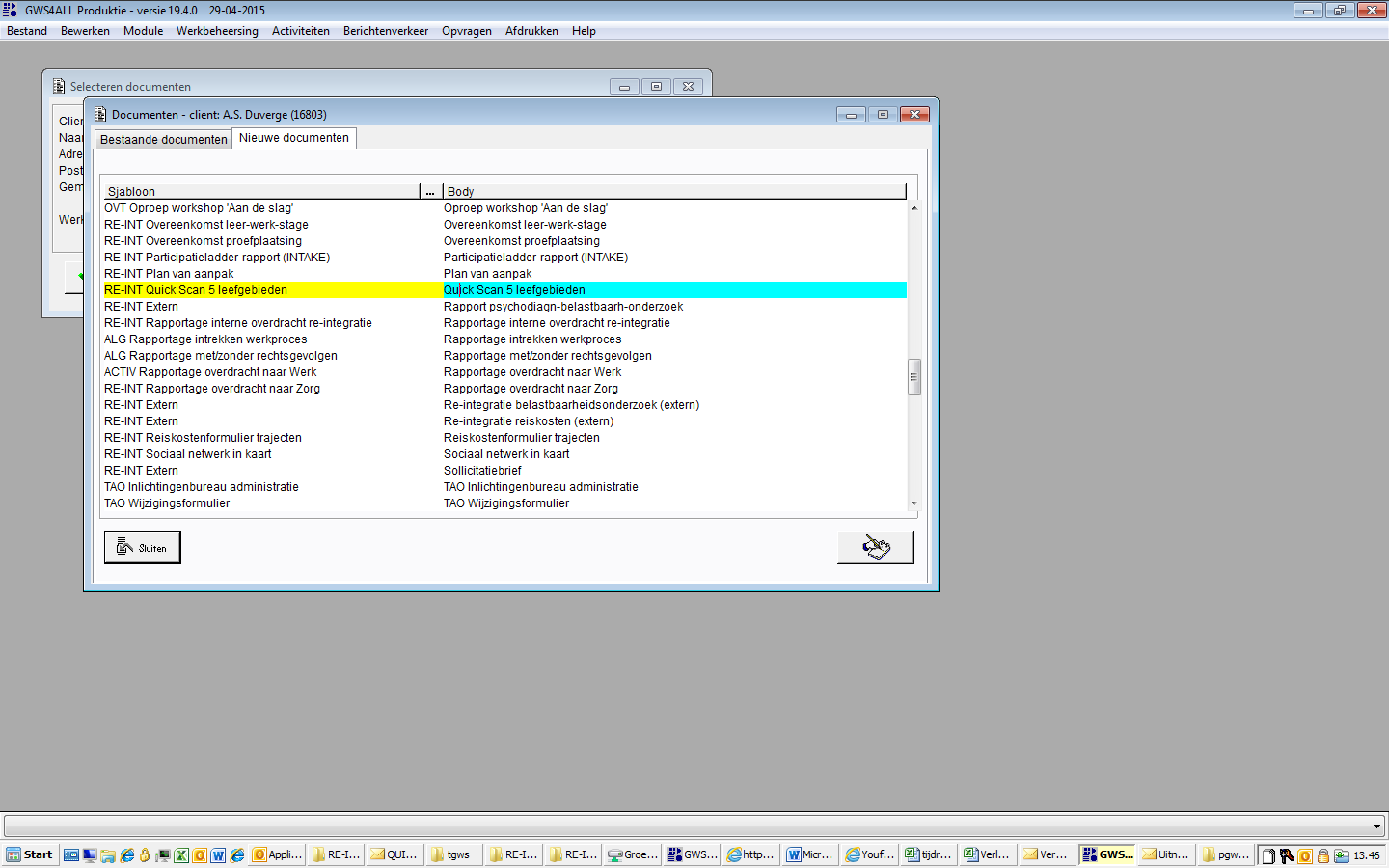Click the document edit icon button
Image resolution: width=1389 pixels, height=868 pixels.
point(875,548)
